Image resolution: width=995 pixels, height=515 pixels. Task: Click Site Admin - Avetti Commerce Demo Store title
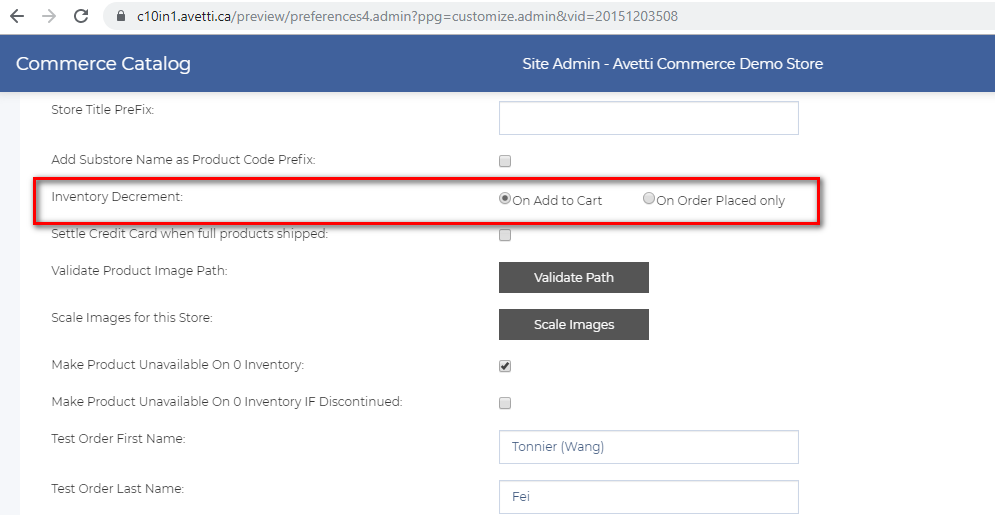[673, 63]
